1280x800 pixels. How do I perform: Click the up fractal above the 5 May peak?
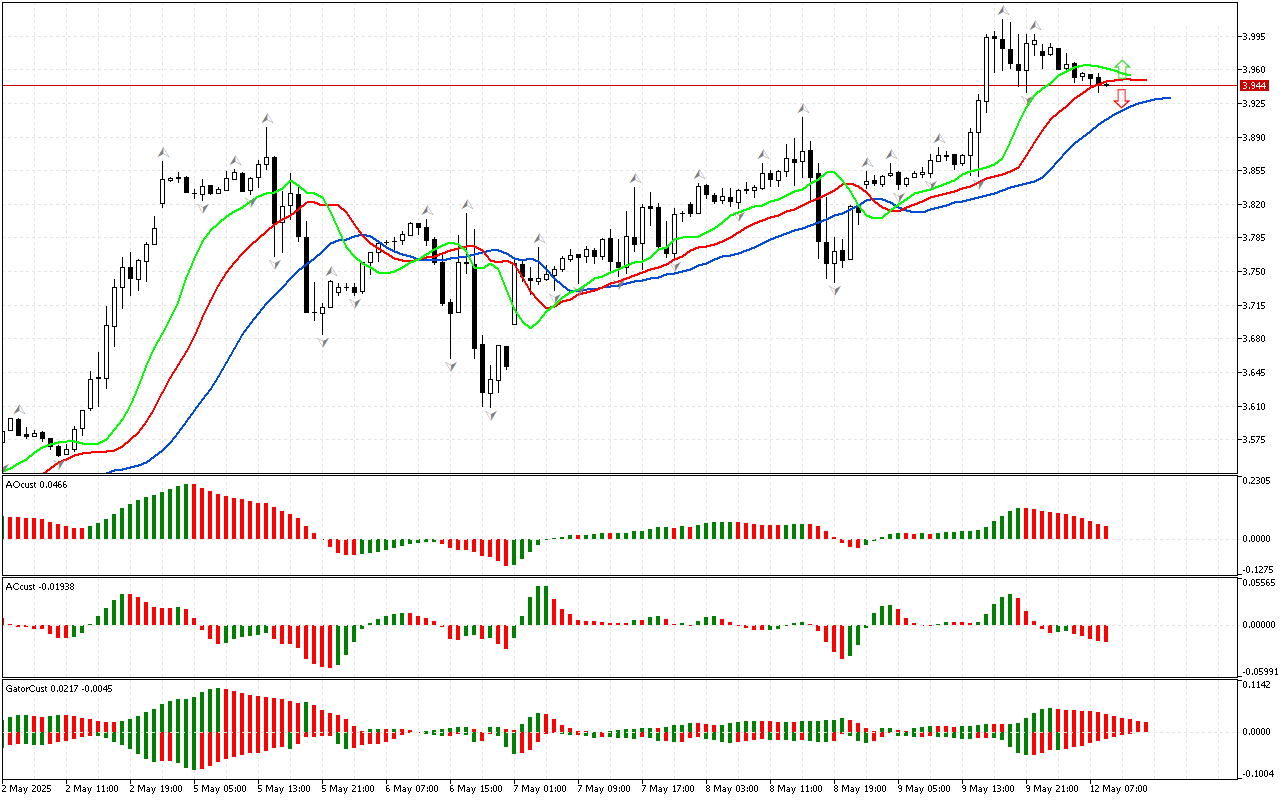[x=267, y=118]
